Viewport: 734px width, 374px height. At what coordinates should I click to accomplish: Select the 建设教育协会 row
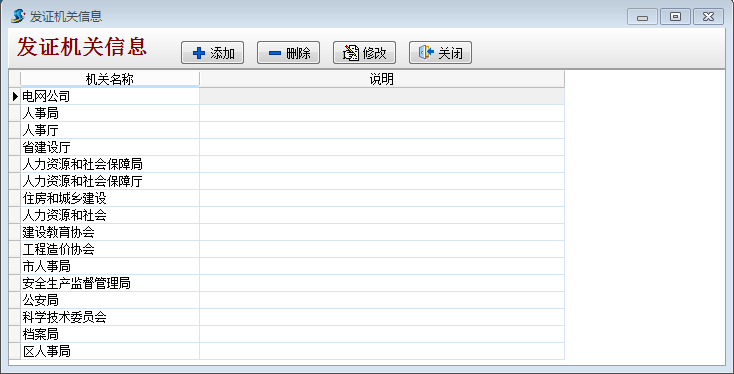pyautogui.click(x=110, y=232)
